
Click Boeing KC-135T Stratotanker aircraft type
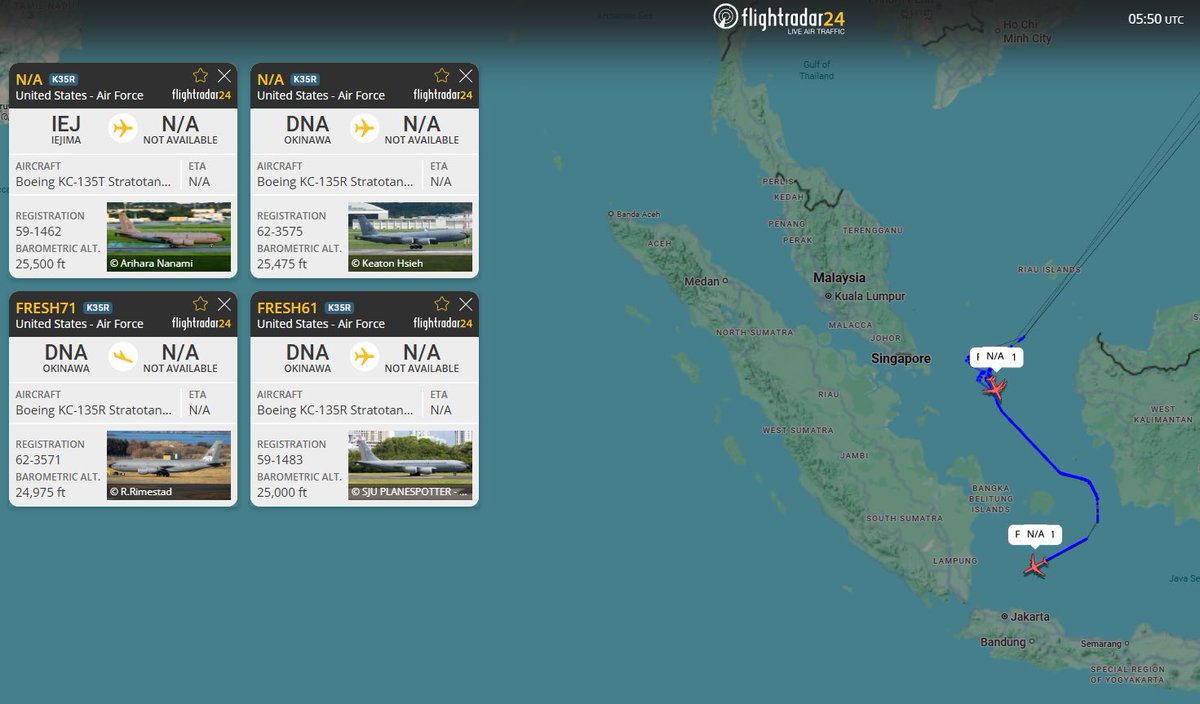93,181
